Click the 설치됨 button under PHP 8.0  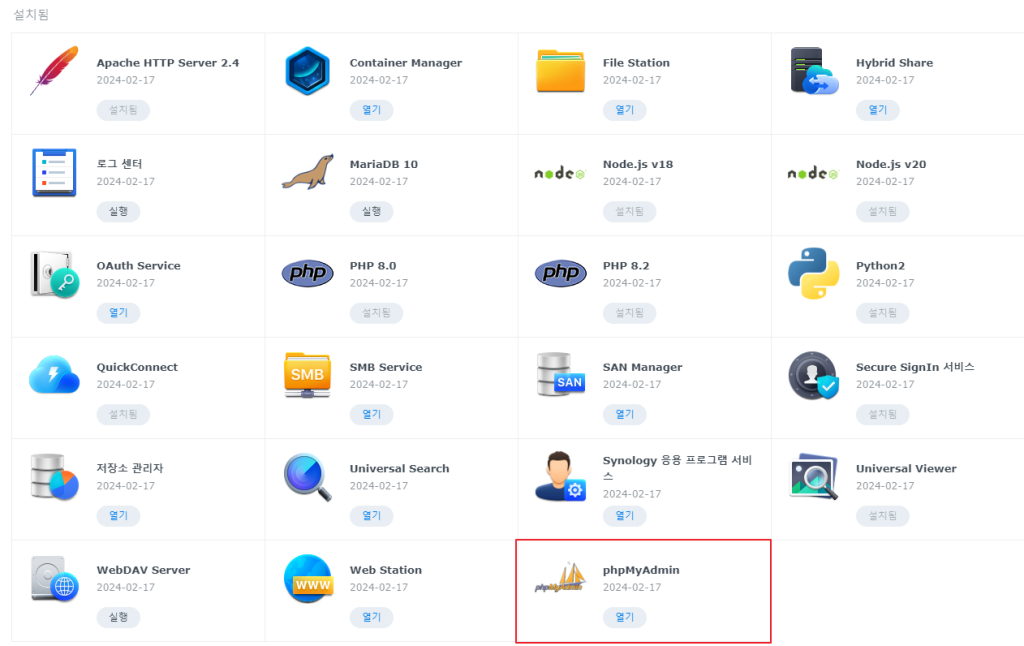376,313
